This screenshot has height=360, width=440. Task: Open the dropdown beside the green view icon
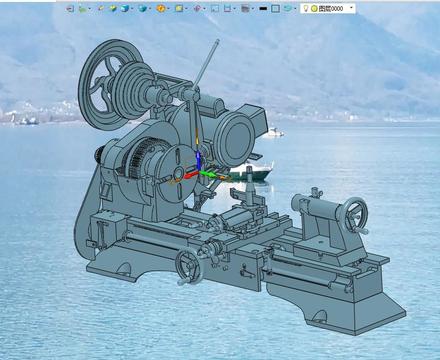click(x=90, y=9)
